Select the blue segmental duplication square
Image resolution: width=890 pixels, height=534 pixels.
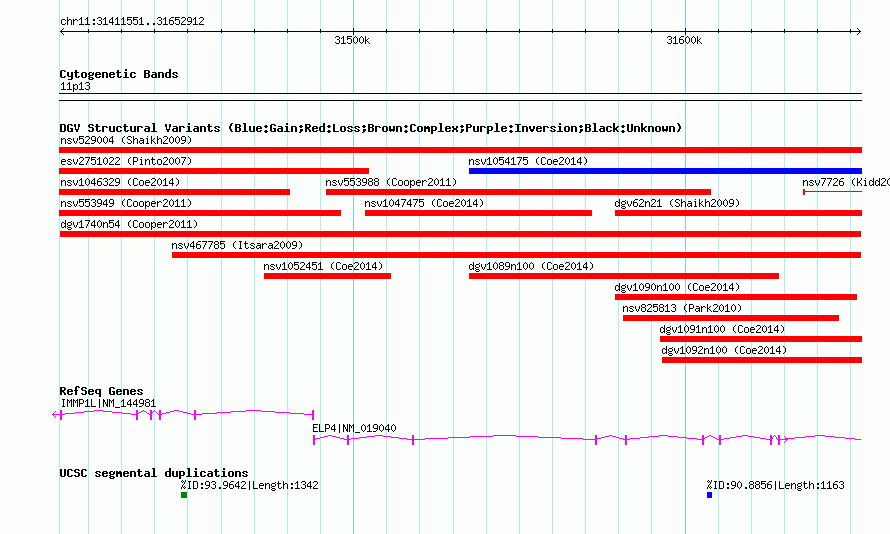pos(710,495)
